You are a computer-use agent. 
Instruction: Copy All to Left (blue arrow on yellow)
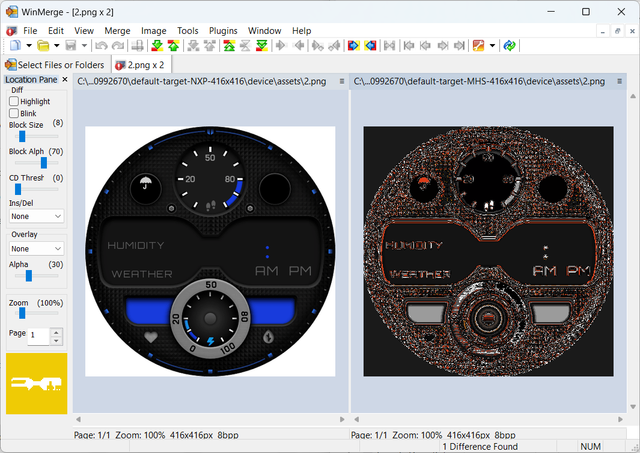[370, 45]
